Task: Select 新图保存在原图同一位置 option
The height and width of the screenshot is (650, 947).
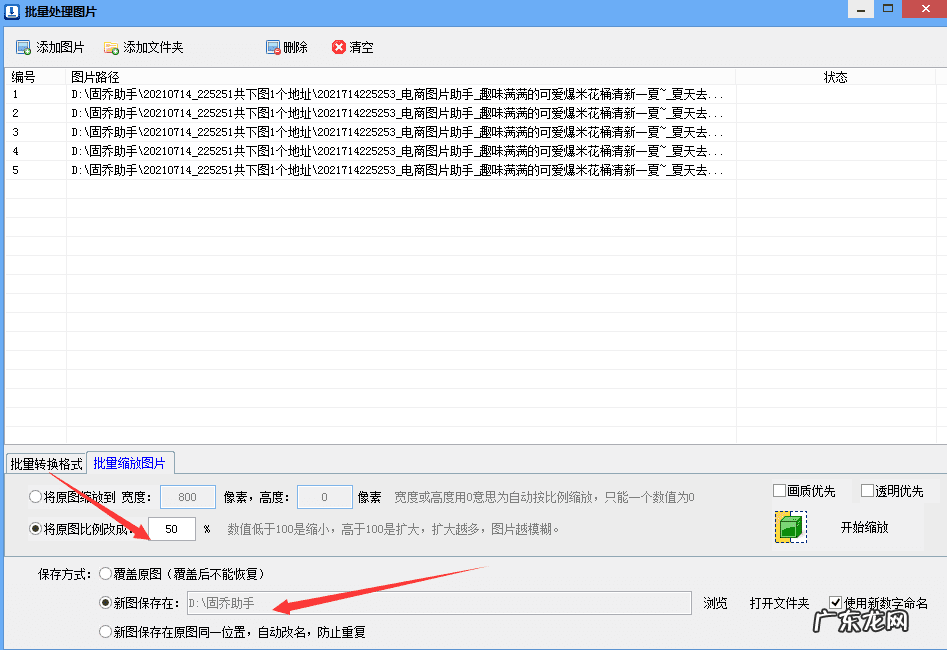Action: (x=105, y=630)
